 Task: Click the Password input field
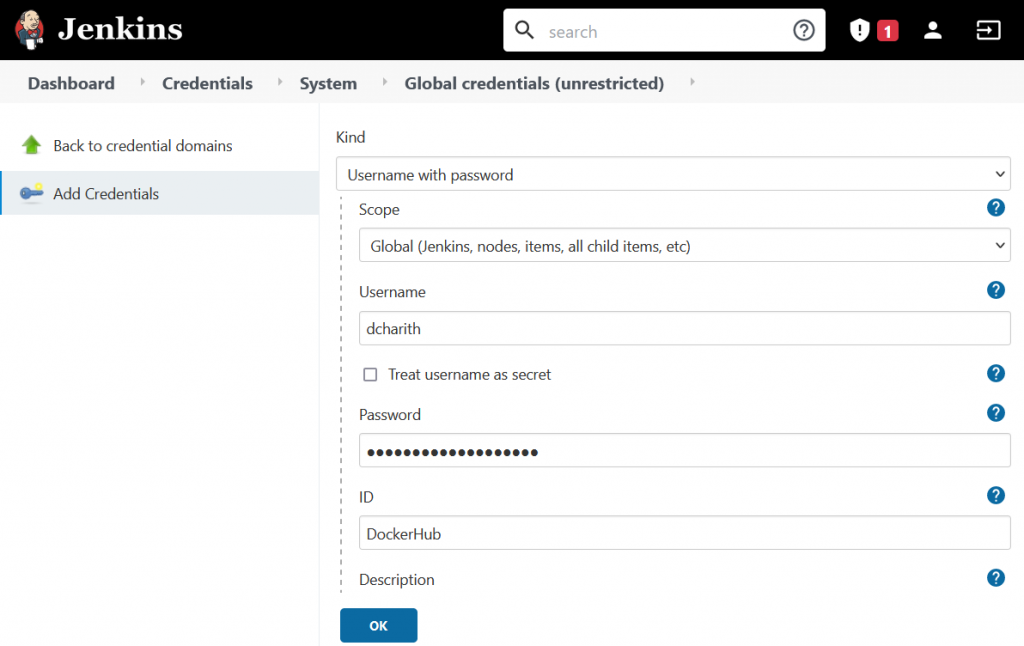click(x=684, y=451)
